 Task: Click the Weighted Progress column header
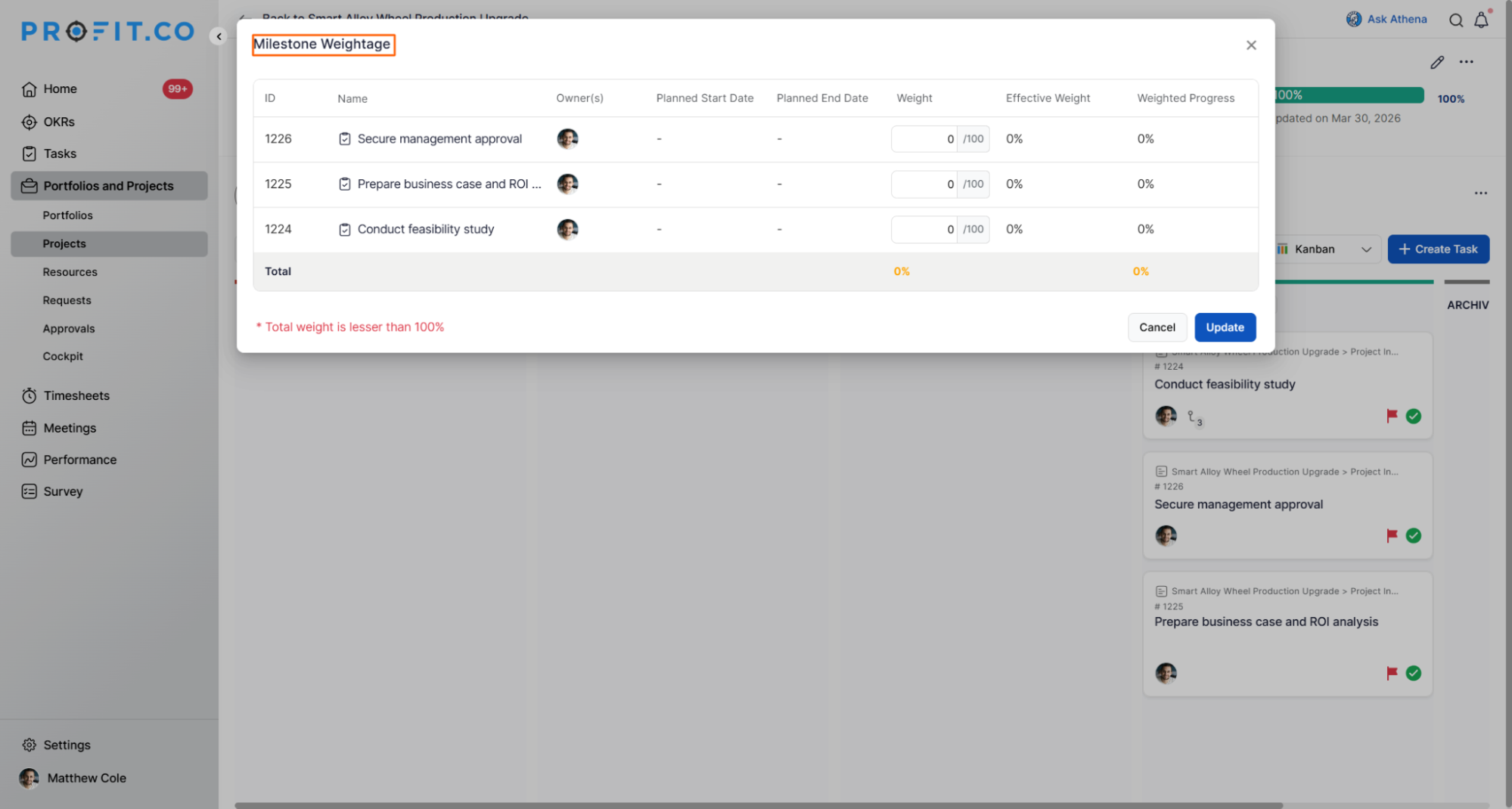(1185, 98)
